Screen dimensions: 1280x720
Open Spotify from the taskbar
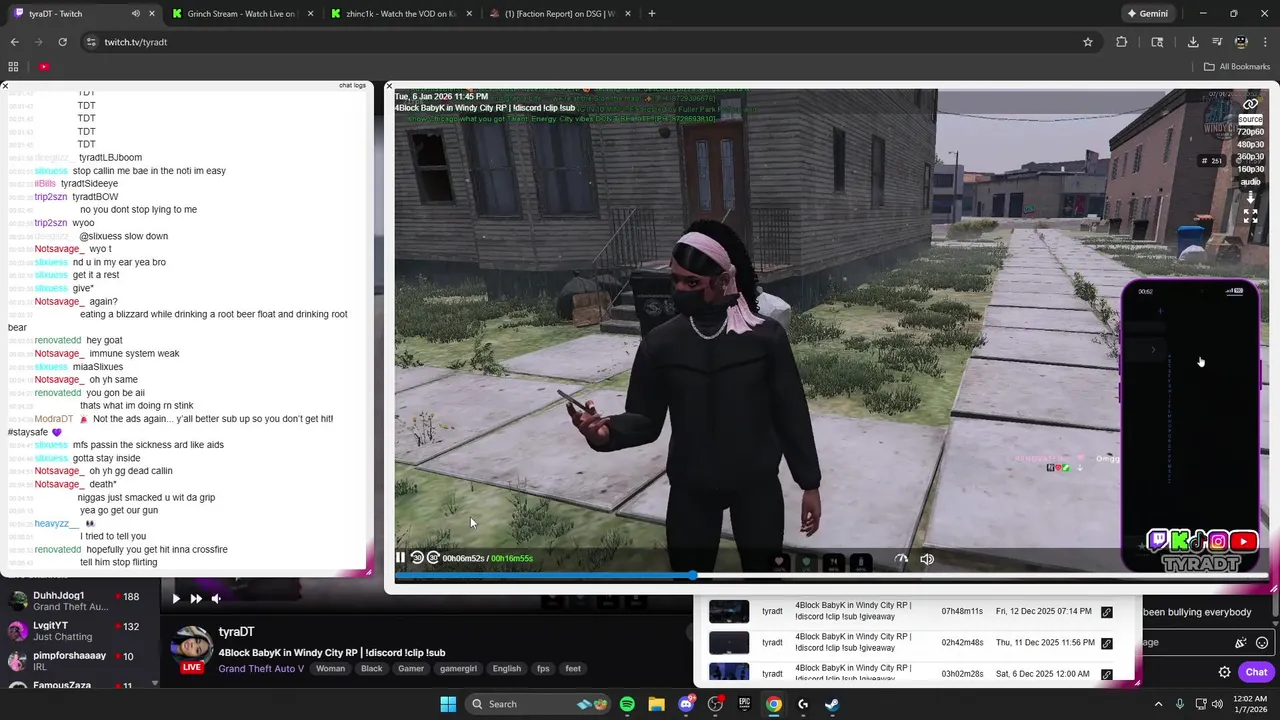coord(627,704)
